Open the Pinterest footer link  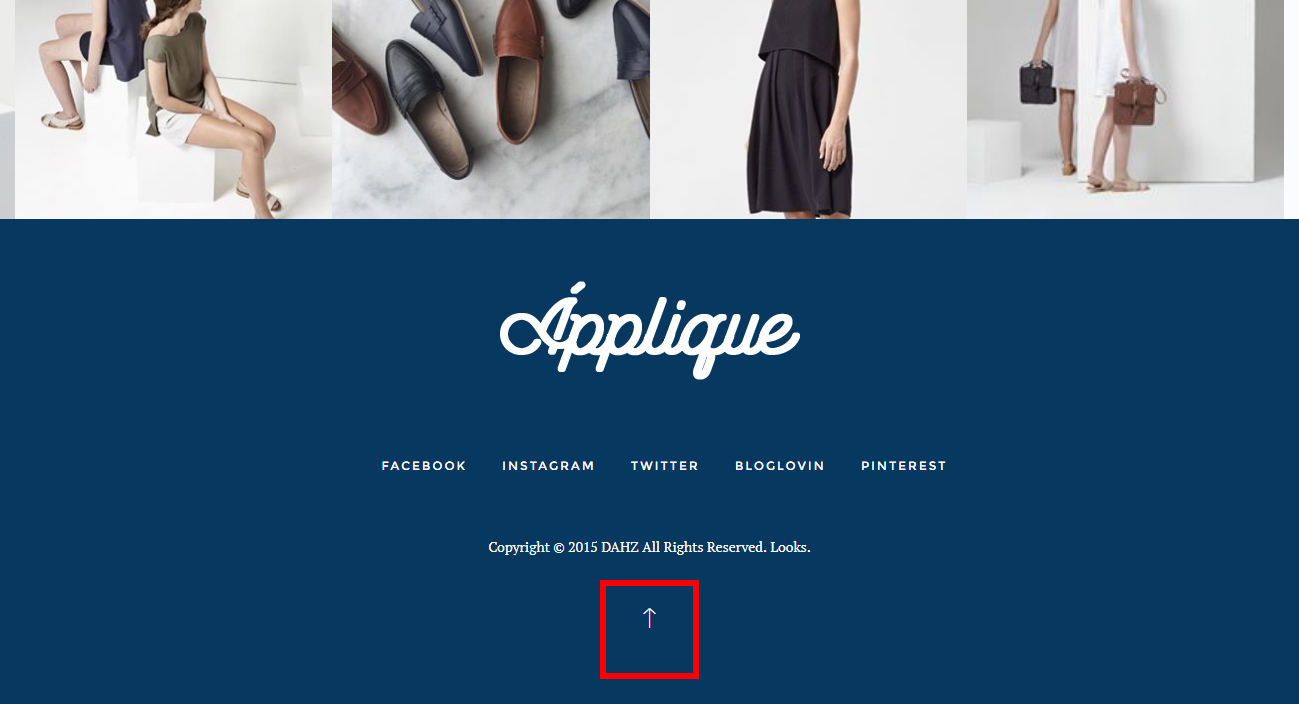(x=904, y=466)
